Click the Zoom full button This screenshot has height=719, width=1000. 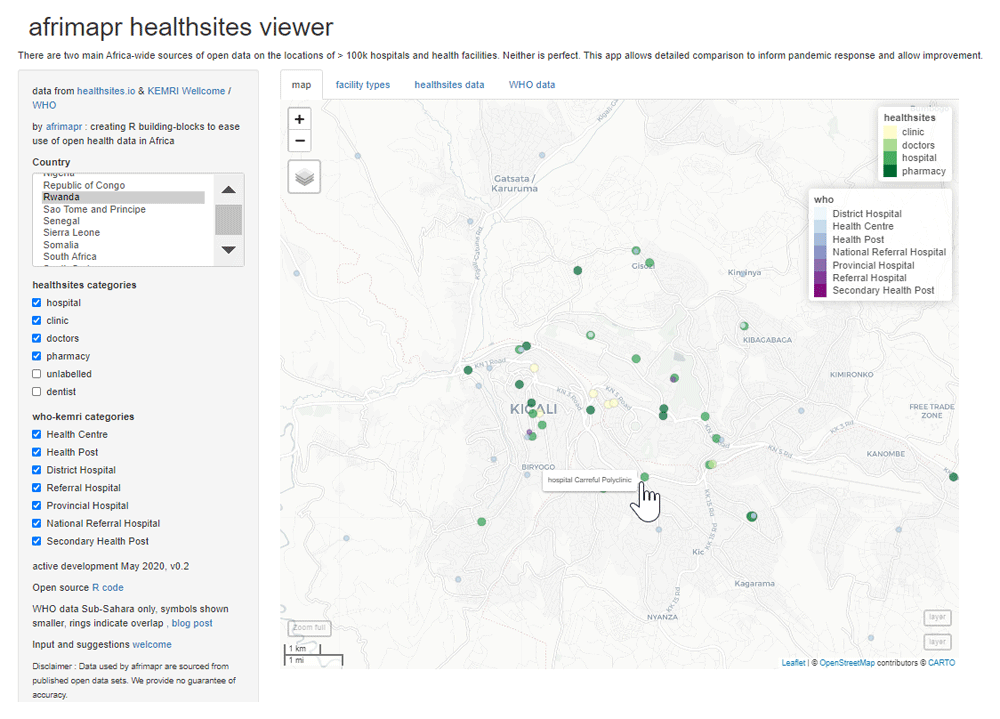click(x=309, y=628)
